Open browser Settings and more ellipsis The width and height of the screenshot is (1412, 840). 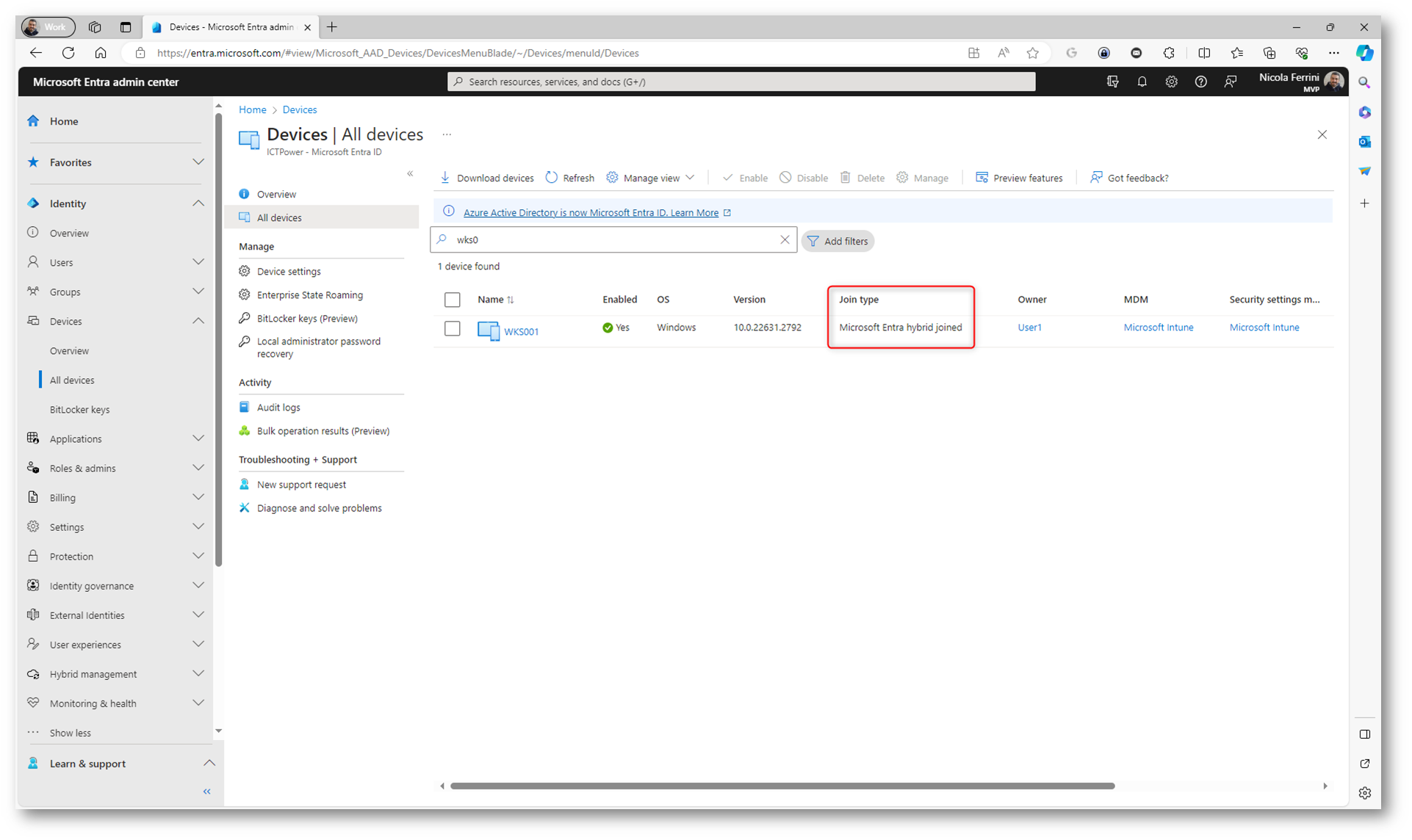1333,53
